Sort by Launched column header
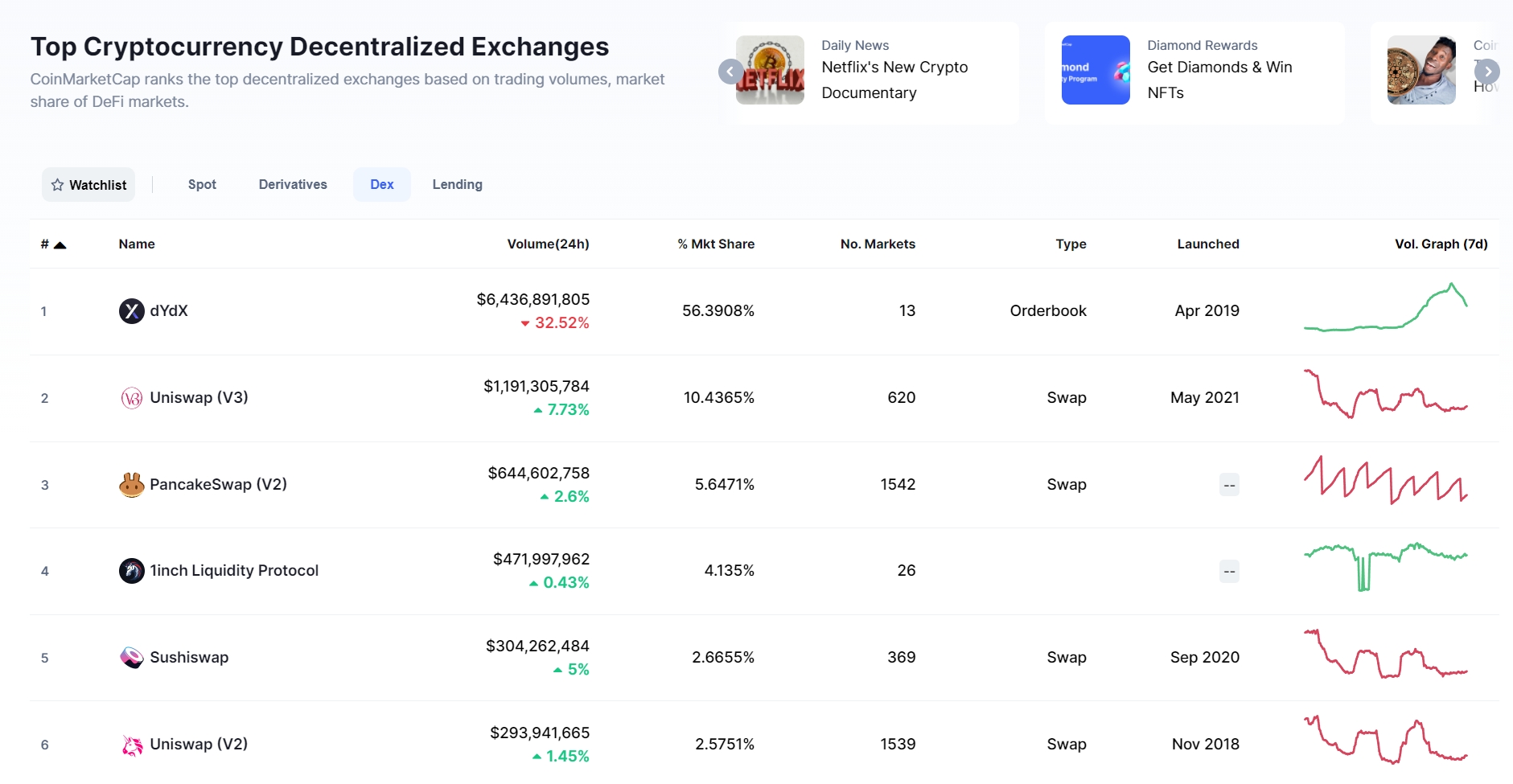The image size is (1513, 784). [x=1208, y=244]
